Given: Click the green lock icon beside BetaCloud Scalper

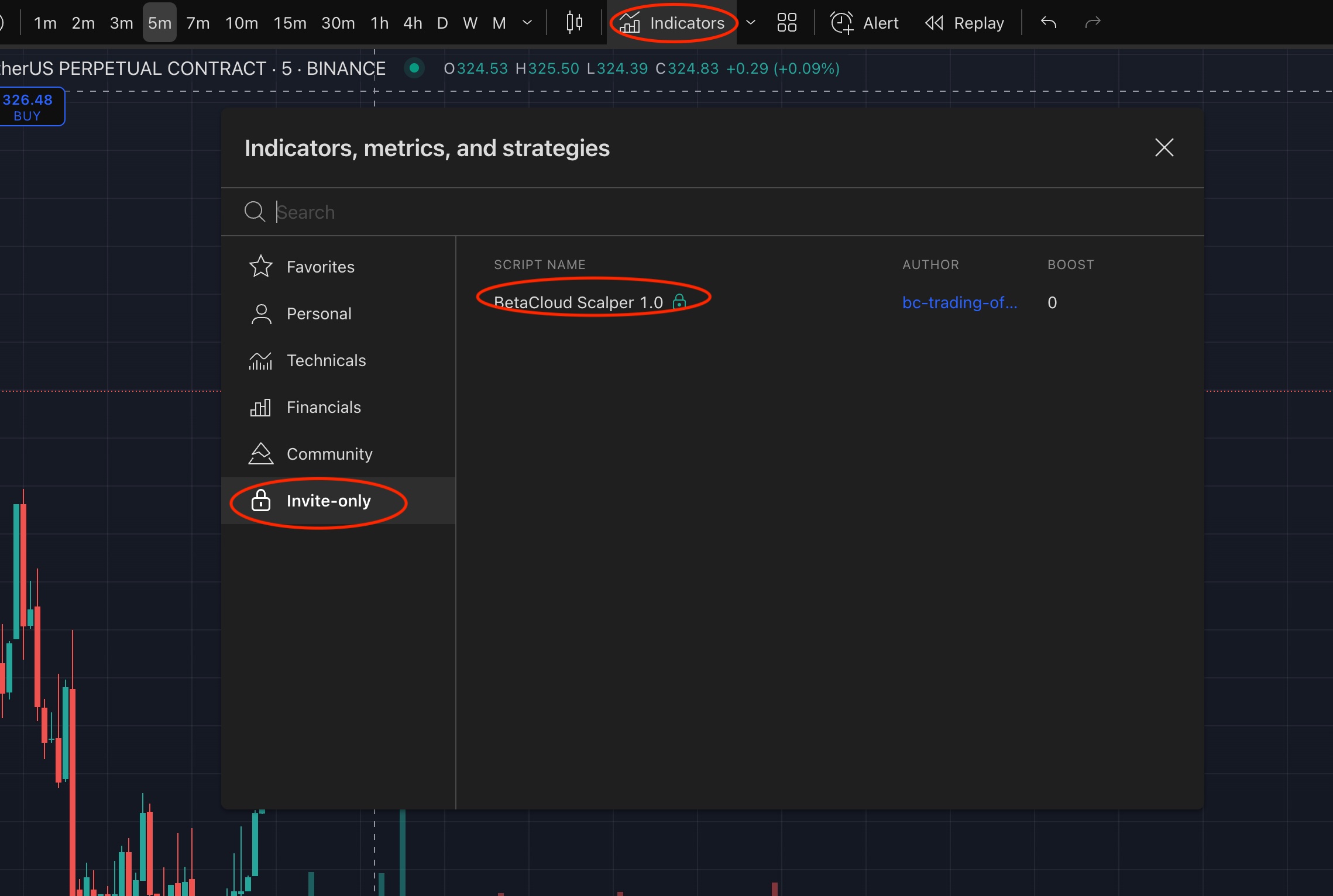Looking at the screenshot, I should coord(679,301).
